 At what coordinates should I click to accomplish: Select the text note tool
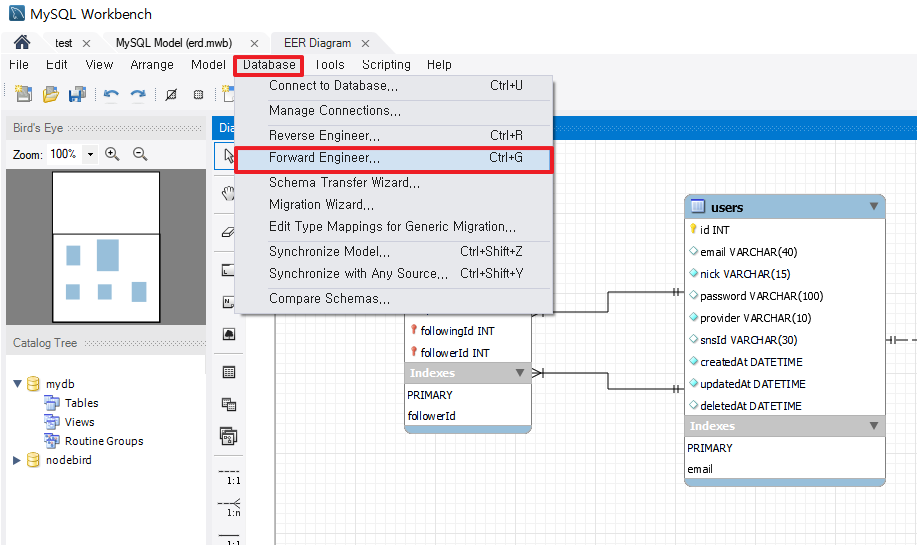228,302
